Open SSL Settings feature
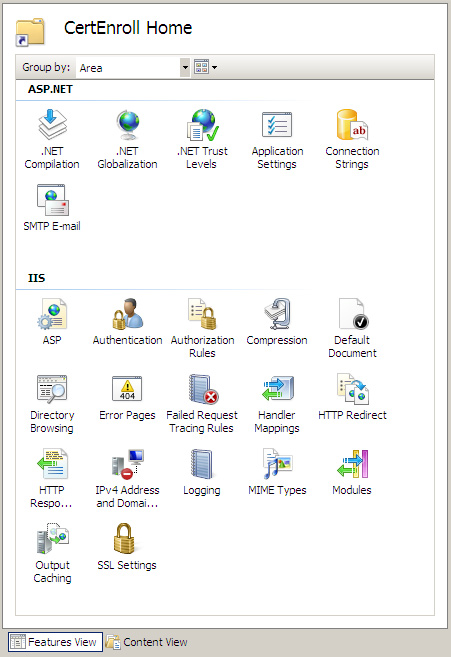This screenshot has width=451, height=657. [x=127, y=547]
